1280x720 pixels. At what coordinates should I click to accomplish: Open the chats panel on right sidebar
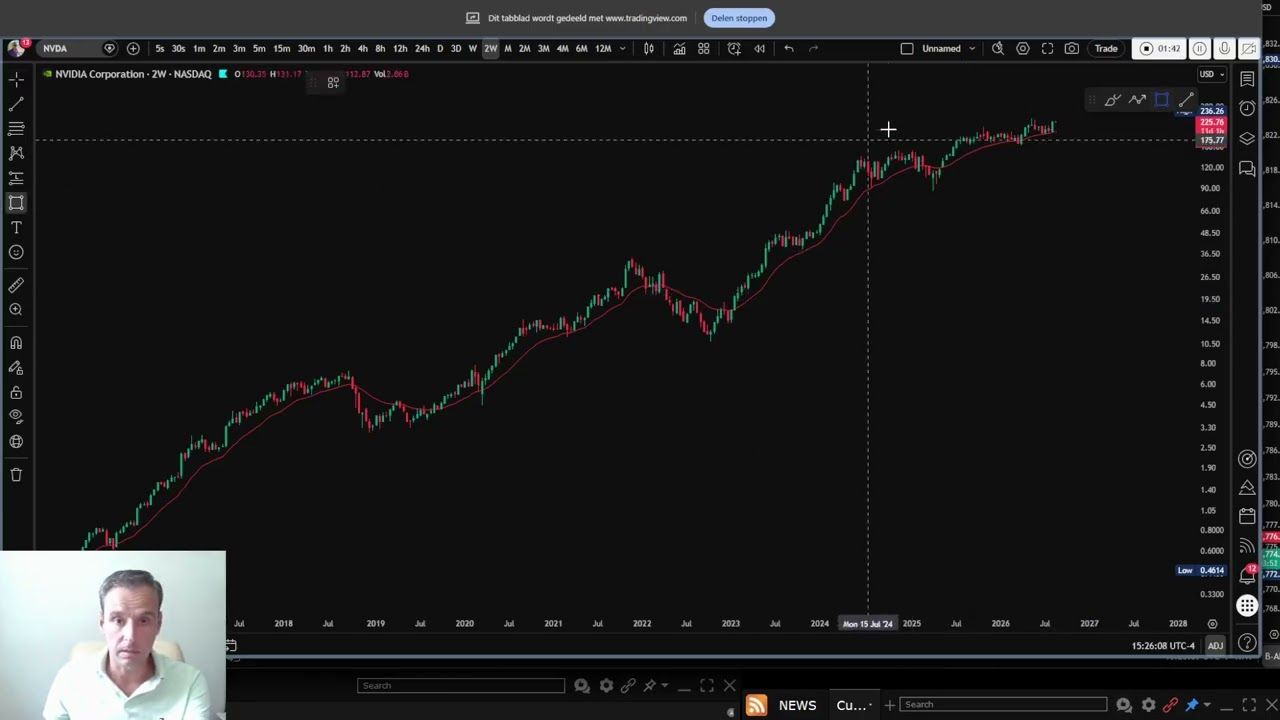pos(1247,168)
